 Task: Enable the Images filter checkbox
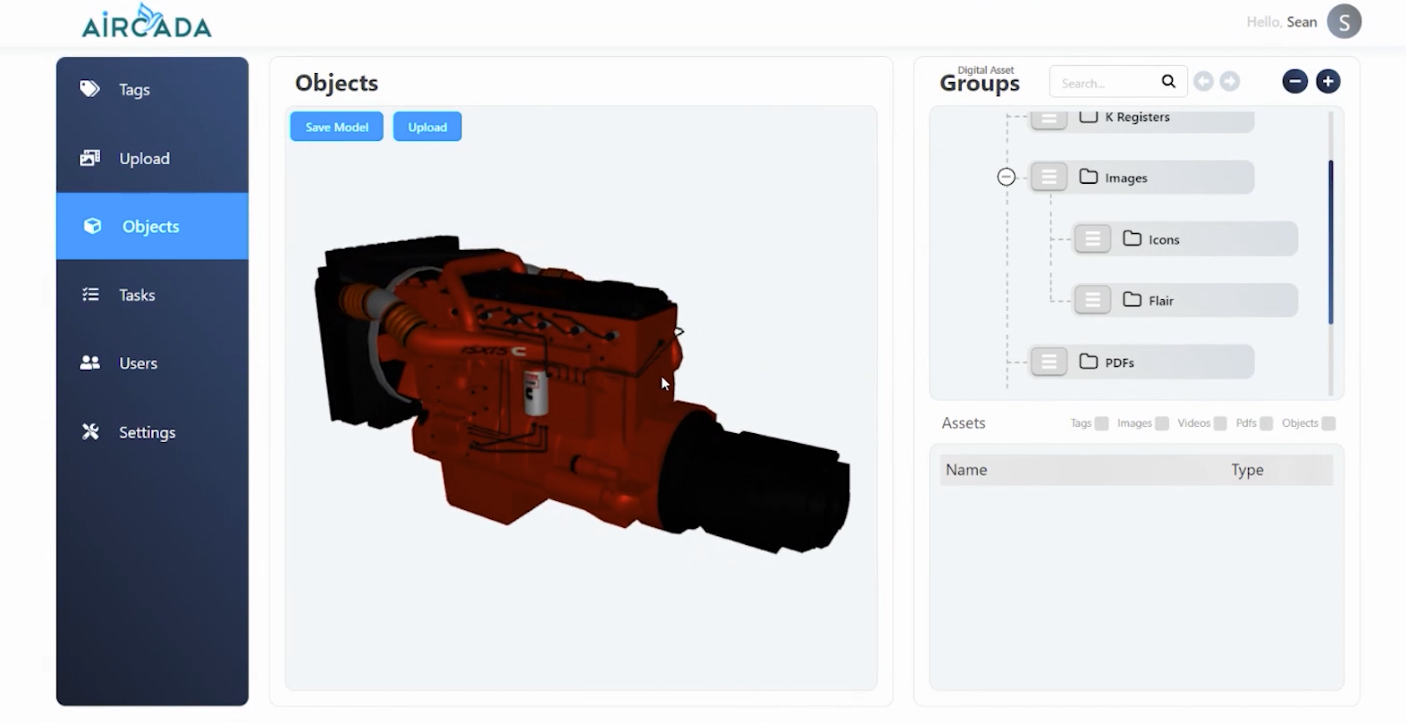tap(1162, 423)
